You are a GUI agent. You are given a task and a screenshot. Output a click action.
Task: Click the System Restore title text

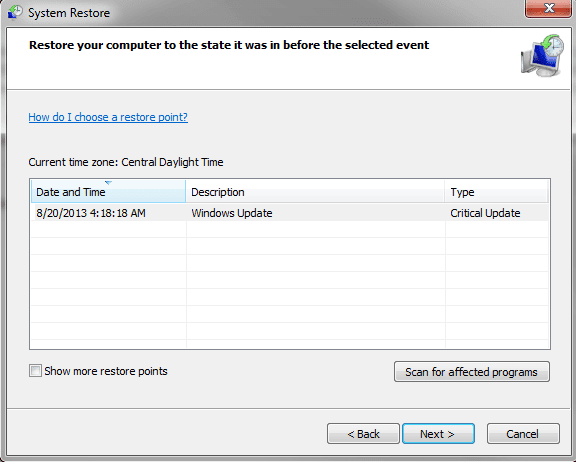(69, 13)
